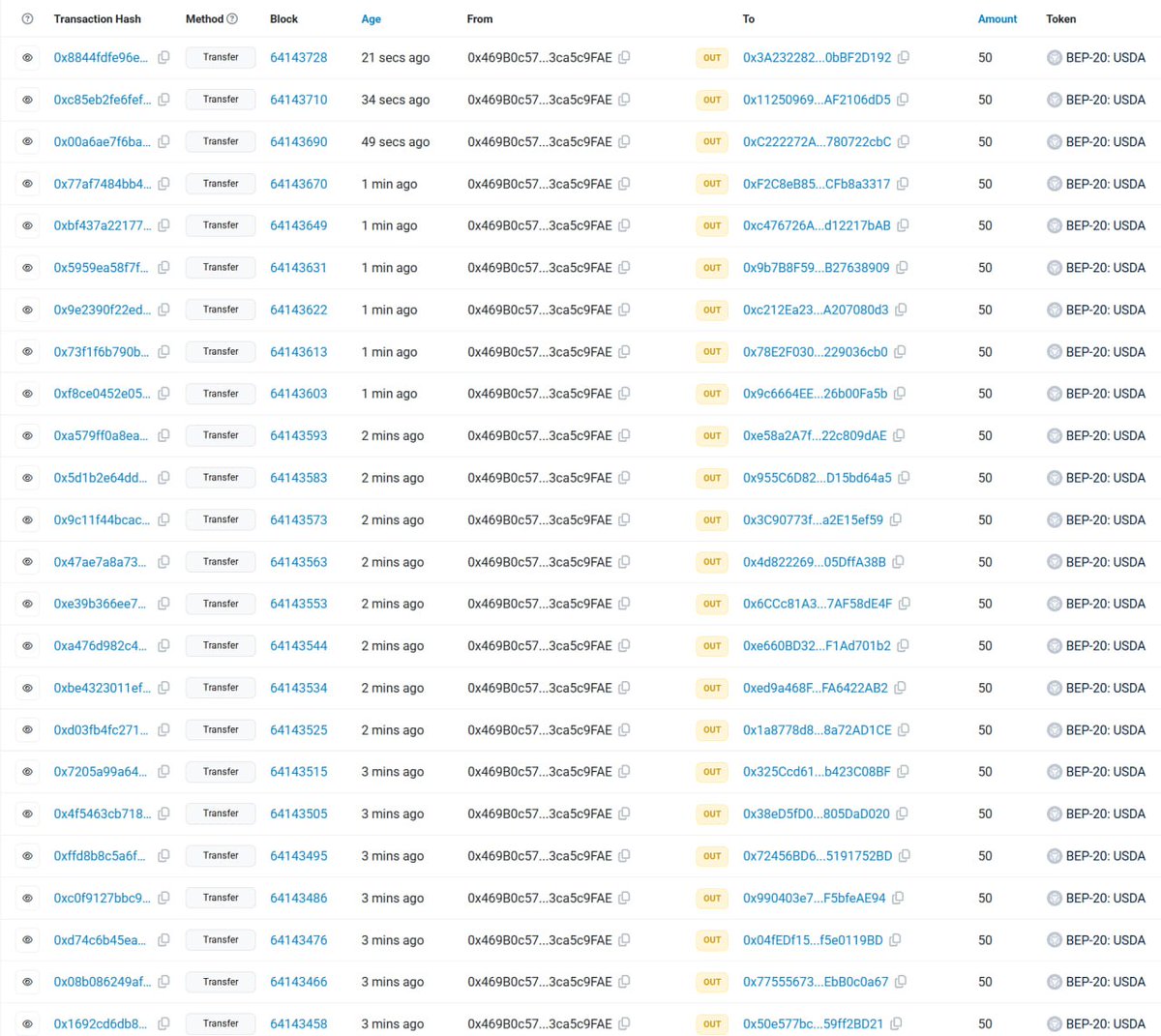Click USDA token icon in block 64143476 row
This screenshot has width=1161, height=1036.
(x=1055, y=940)
